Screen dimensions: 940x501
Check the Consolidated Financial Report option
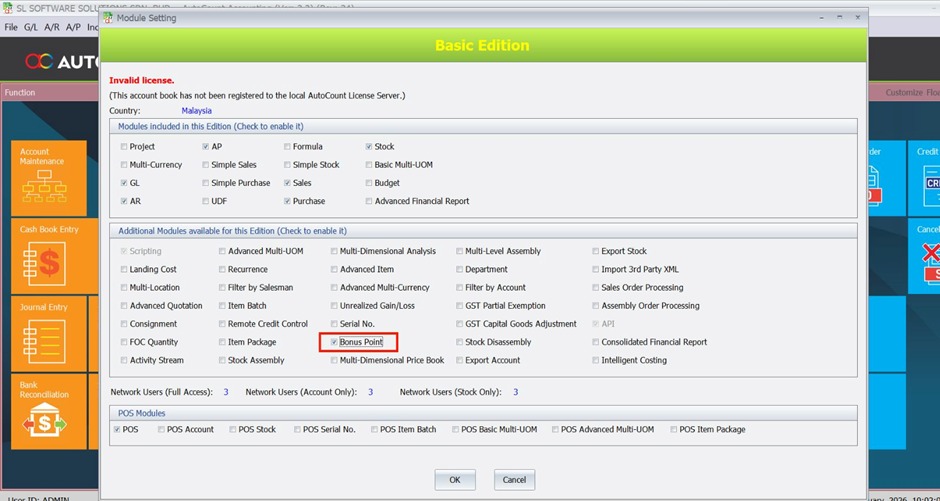coord(595,342)
